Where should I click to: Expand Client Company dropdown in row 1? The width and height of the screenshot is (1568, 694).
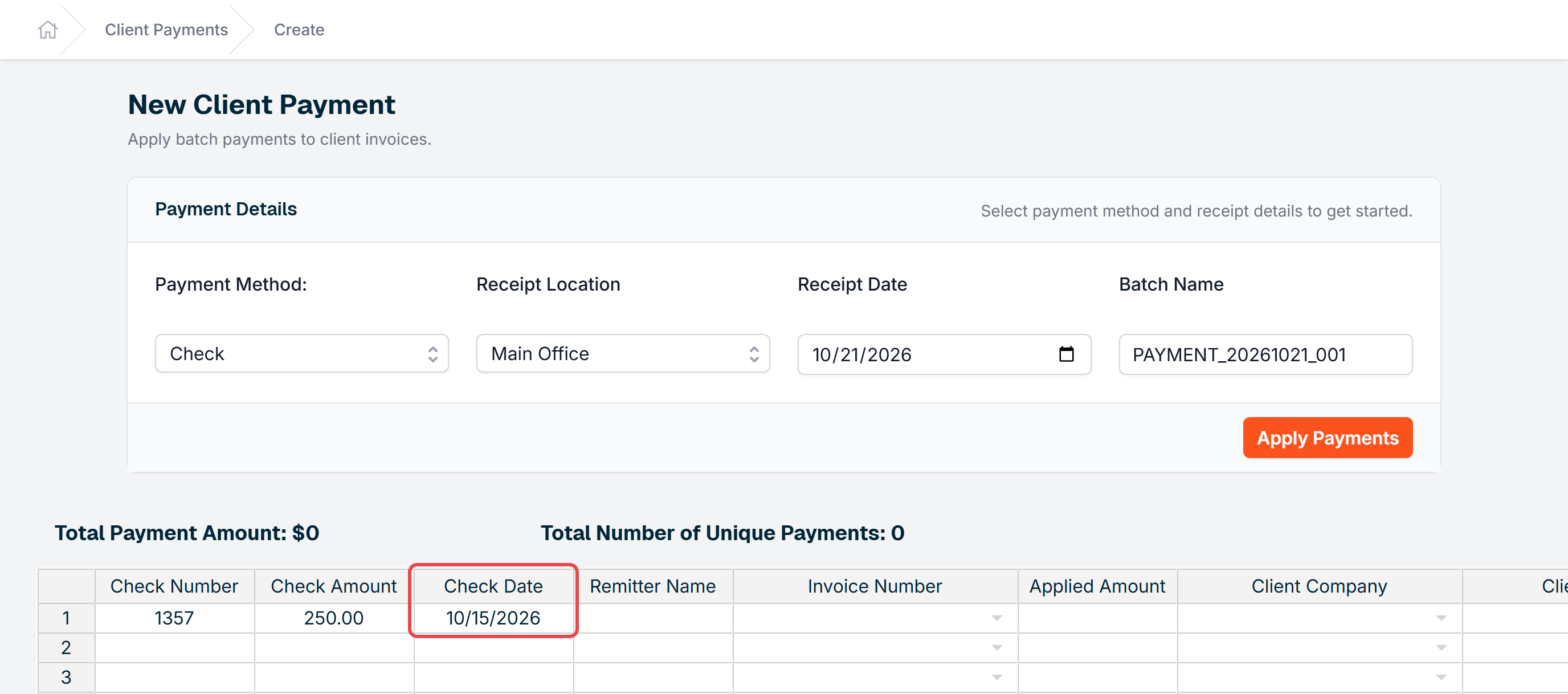1441,618
